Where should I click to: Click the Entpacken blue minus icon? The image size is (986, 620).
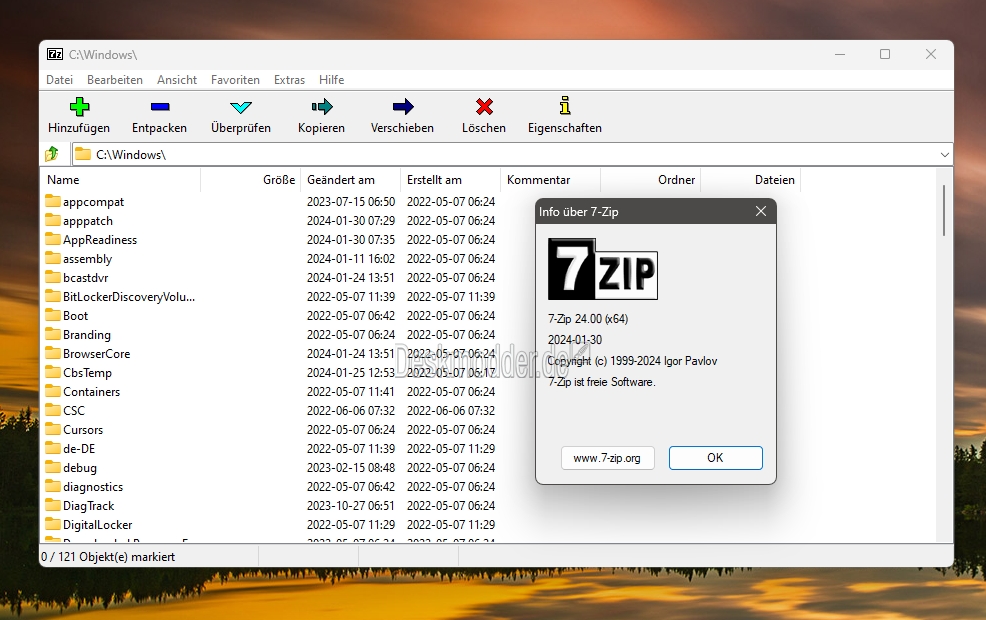point(160,107)
